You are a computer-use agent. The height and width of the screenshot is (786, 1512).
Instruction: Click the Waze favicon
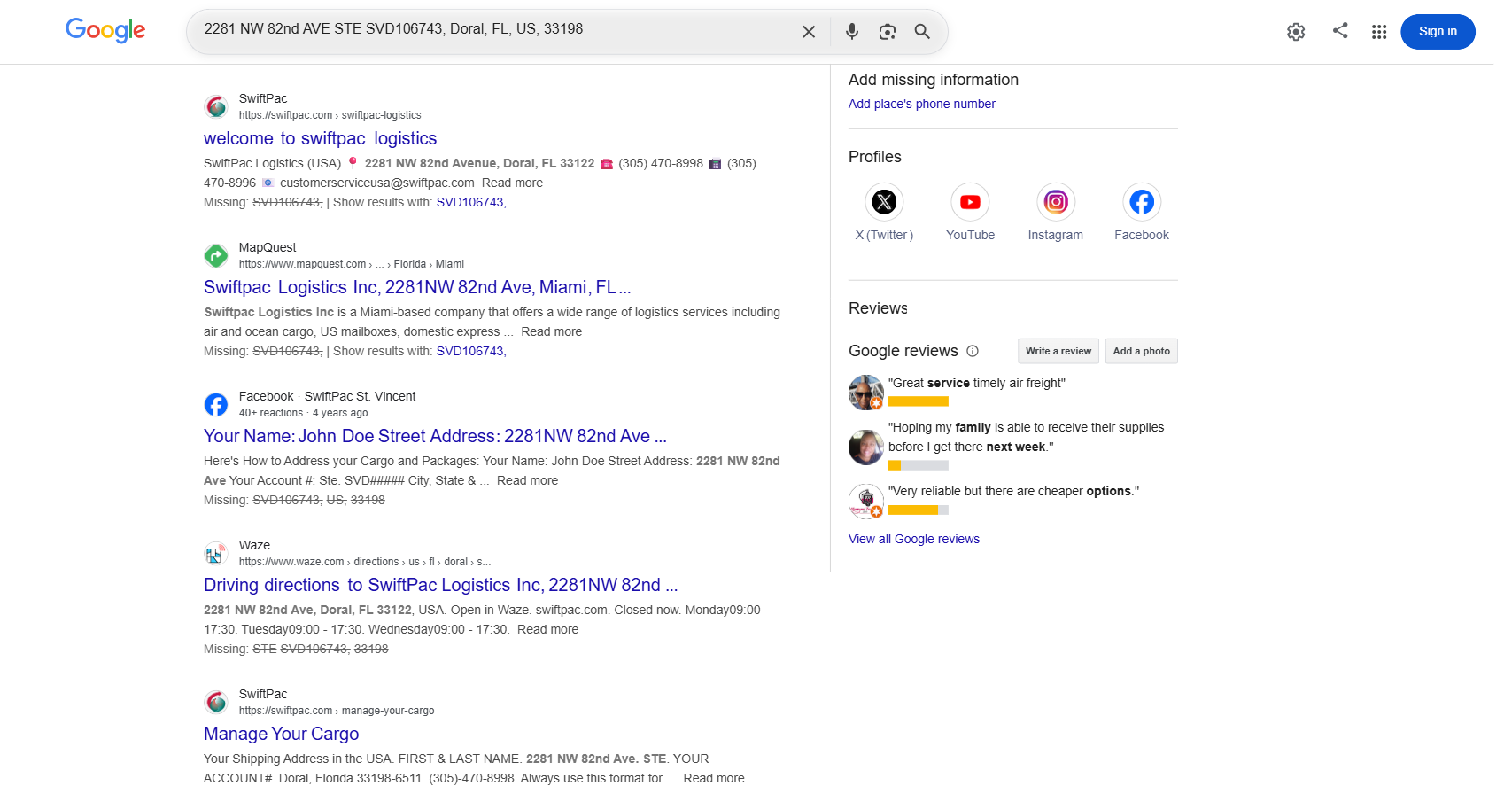(216, 554)
